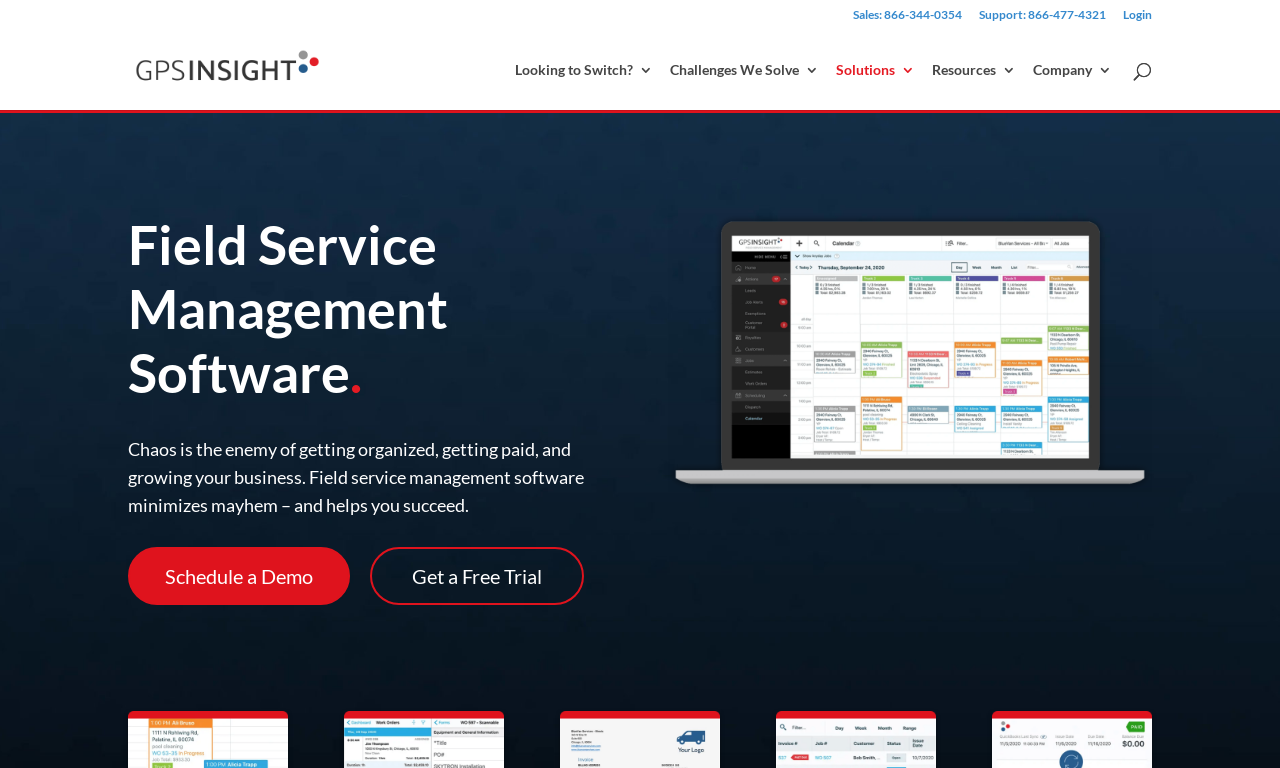
Task: Open the Solutions dropdown menu
Action: [875, 70]
